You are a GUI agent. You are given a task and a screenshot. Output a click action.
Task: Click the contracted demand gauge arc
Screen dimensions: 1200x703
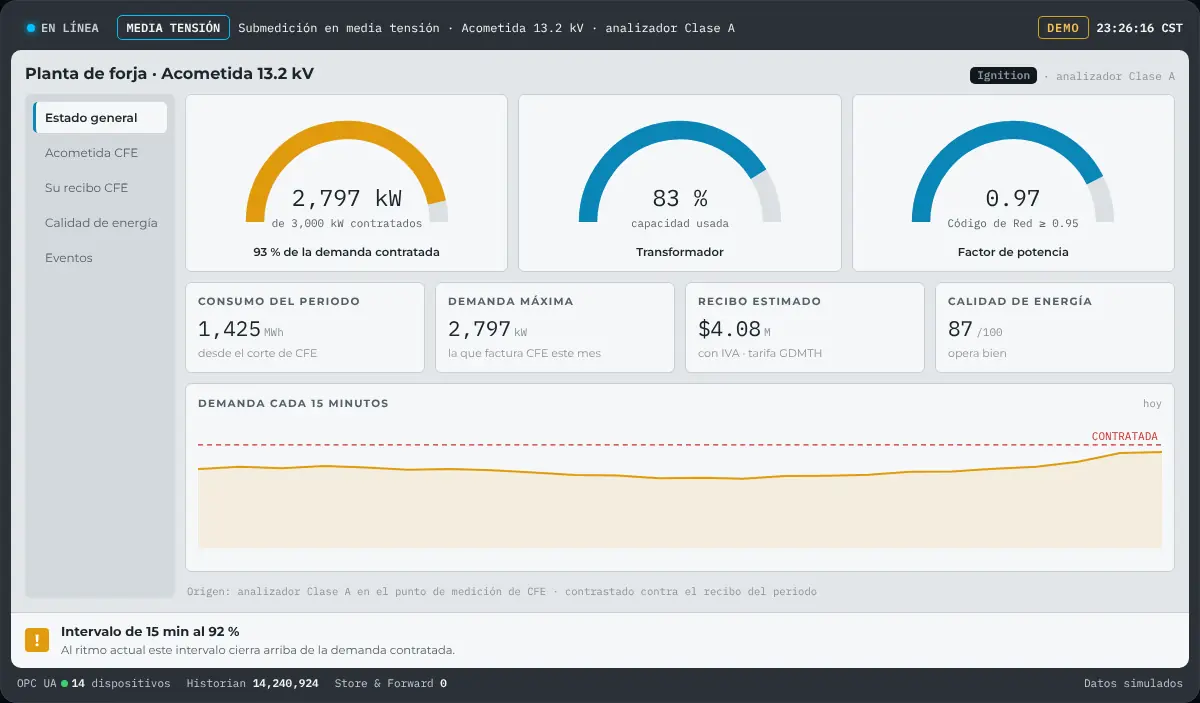pyautogui.click(x=347, y=172)
